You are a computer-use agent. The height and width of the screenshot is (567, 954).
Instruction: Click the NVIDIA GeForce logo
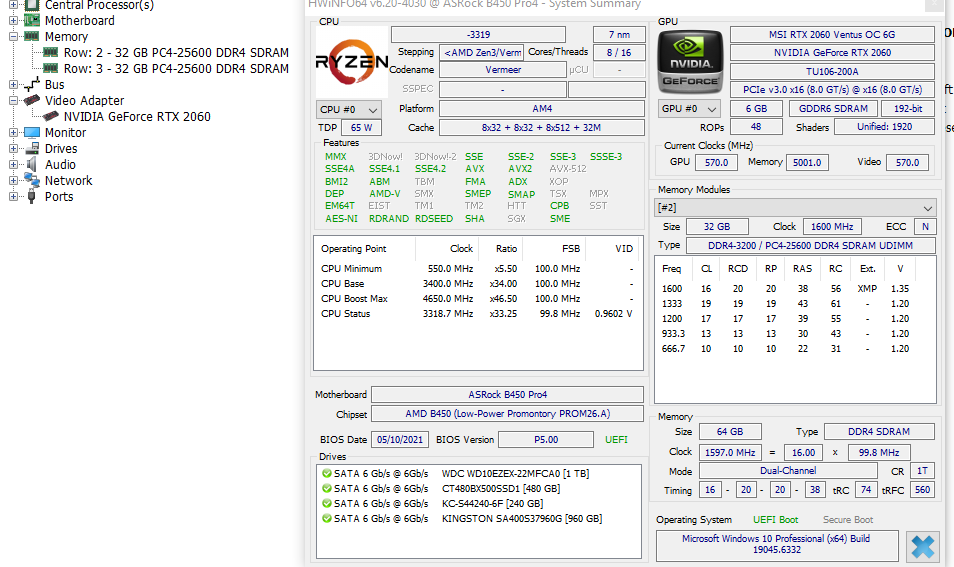[x=690, y=61]
